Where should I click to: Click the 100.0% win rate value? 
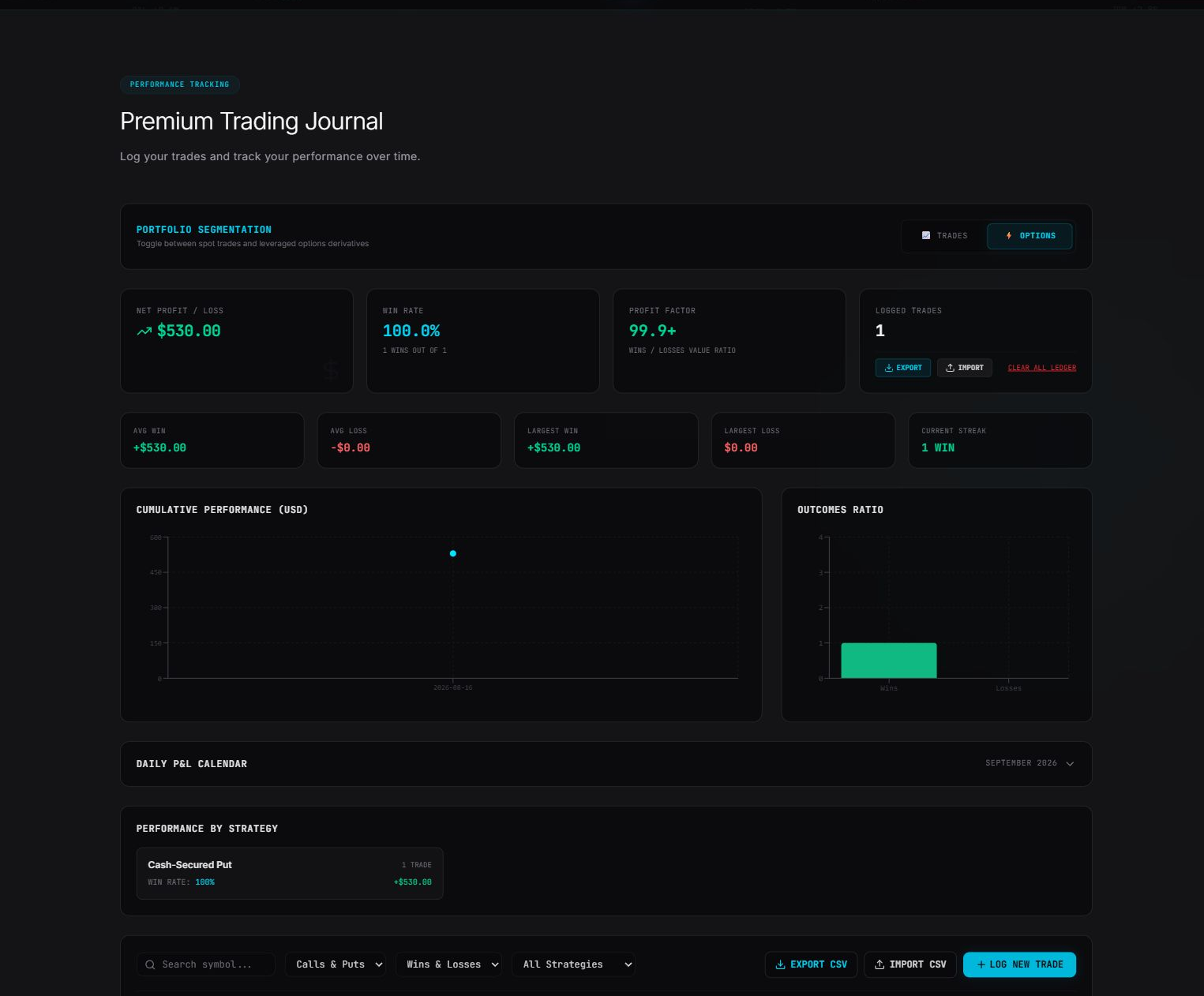(411, 331)
